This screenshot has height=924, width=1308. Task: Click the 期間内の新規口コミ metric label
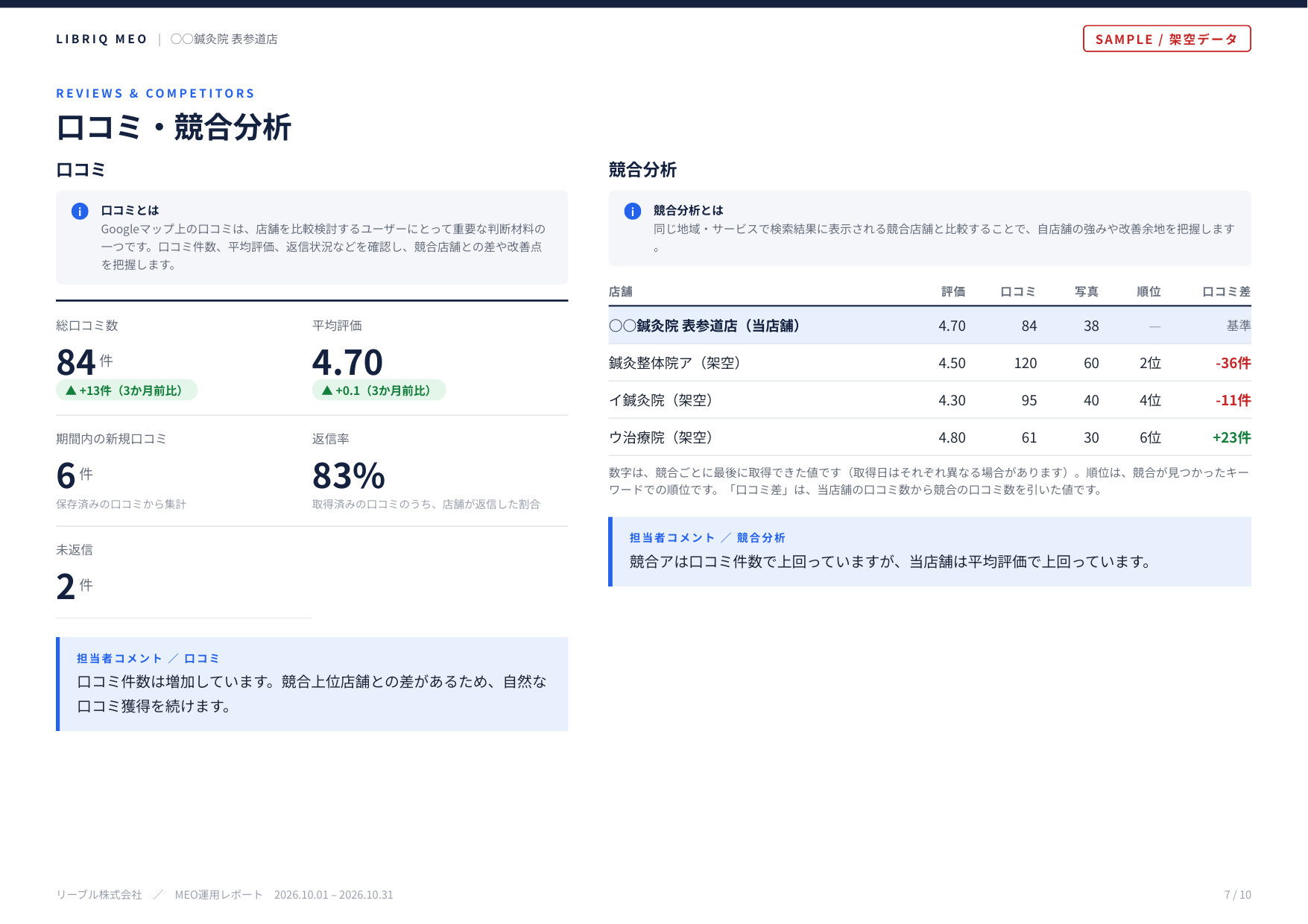pos(111,439)
